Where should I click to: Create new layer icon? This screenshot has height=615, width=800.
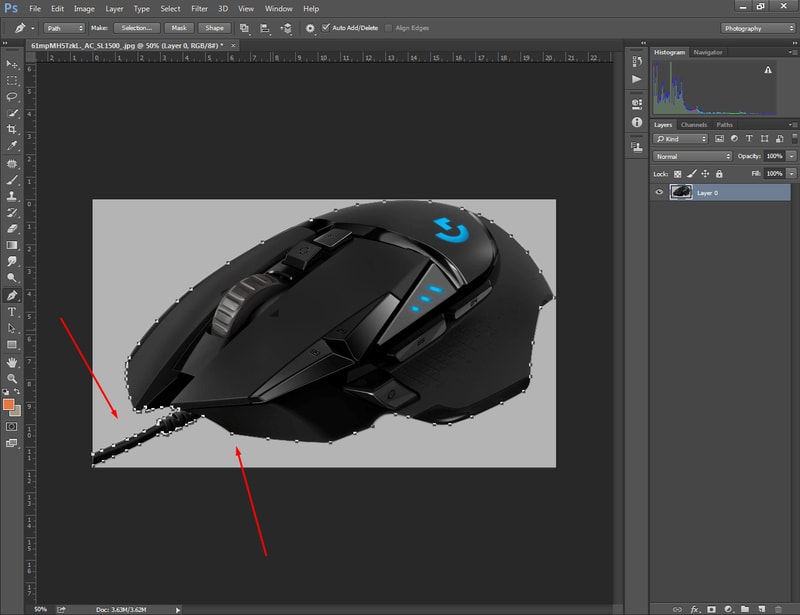tap(762, 609)
